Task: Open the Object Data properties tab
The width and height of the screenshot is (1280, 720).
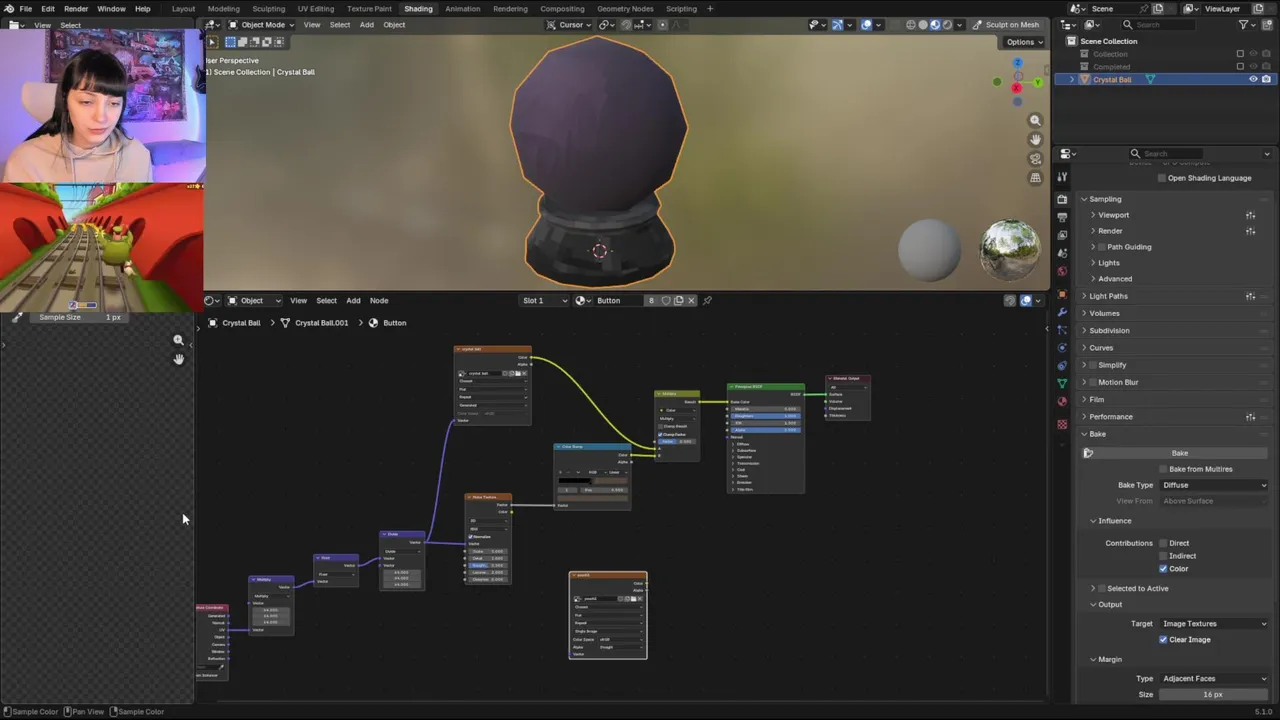Action: (1062, 384)
